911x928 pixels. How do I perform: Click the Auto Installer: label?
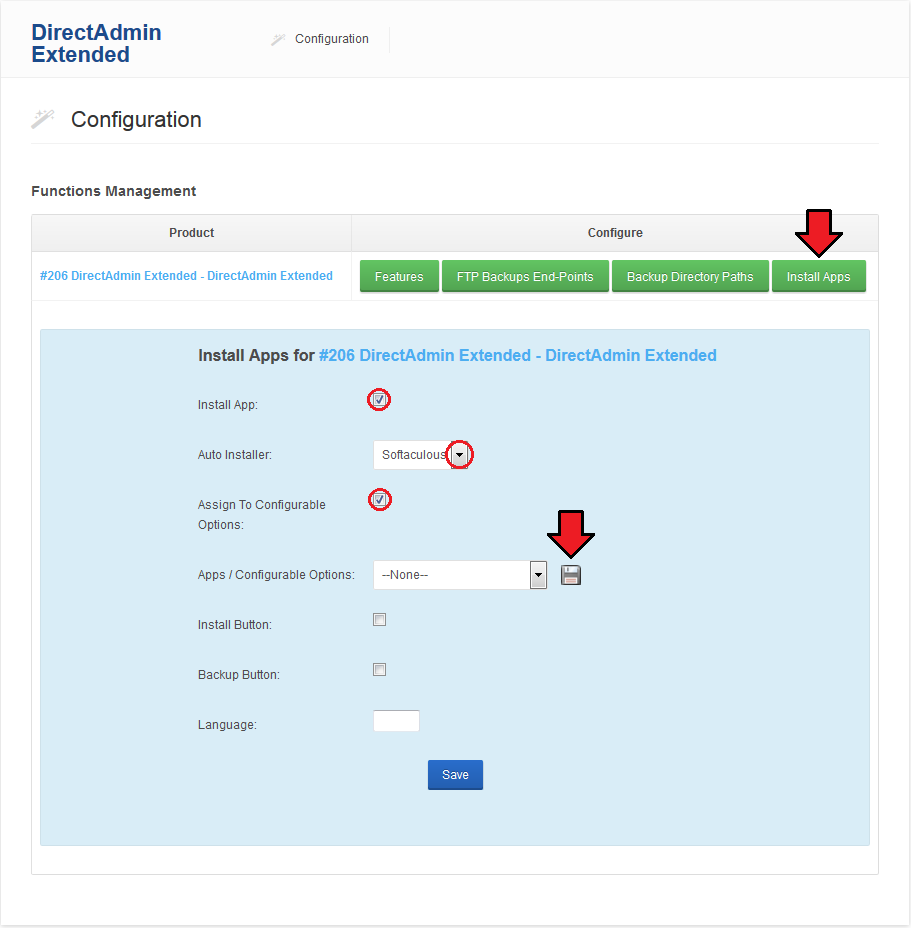(x=234, y=455)
